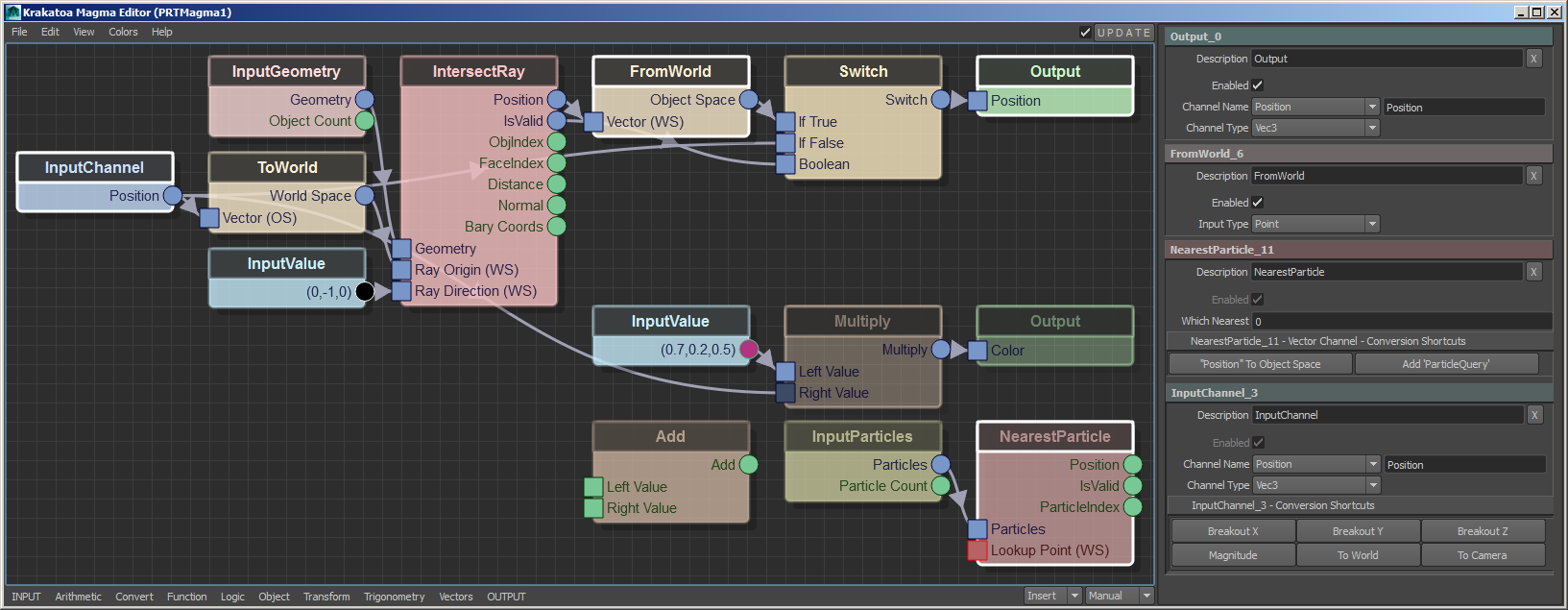Click the Output_0 Description input field
This screenshot has height=610, width=1568.
(x=1387, y=59)
